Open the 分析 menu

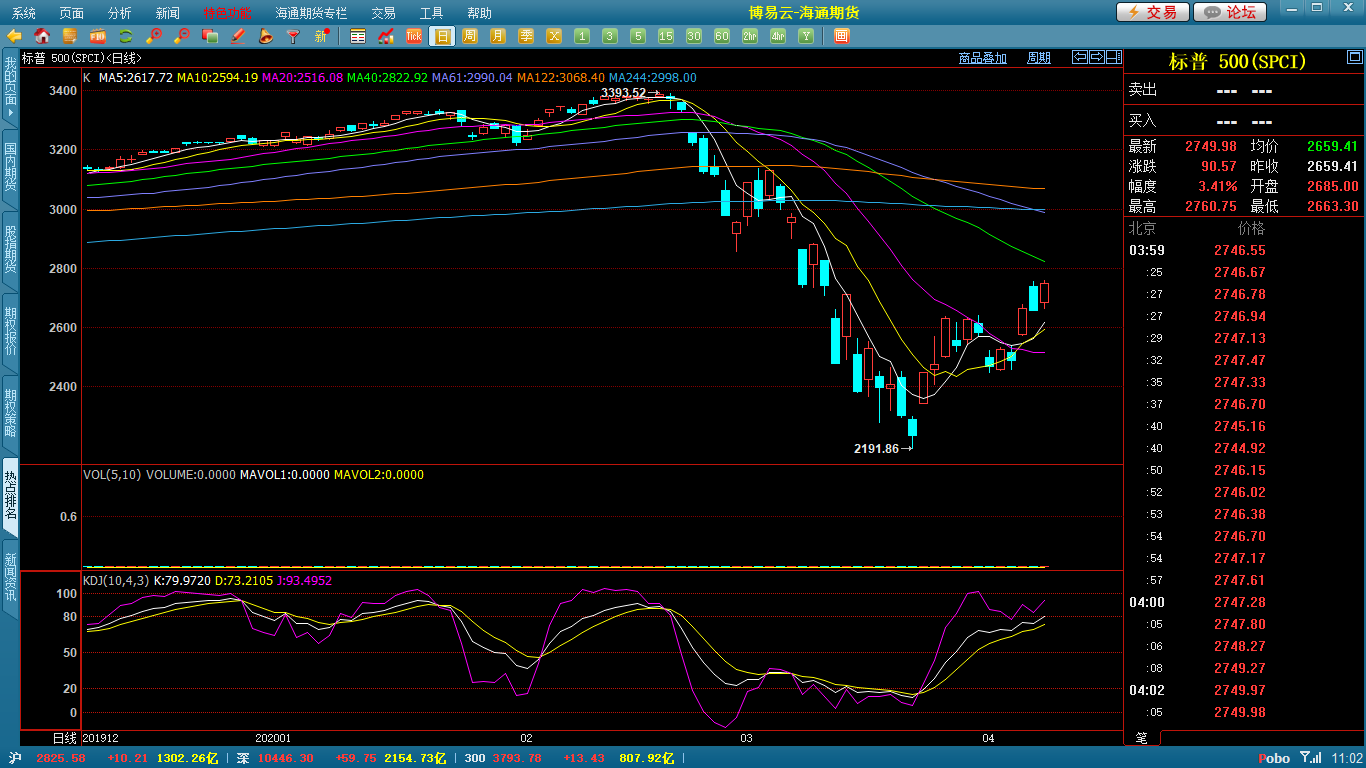(x=120, y=13)
